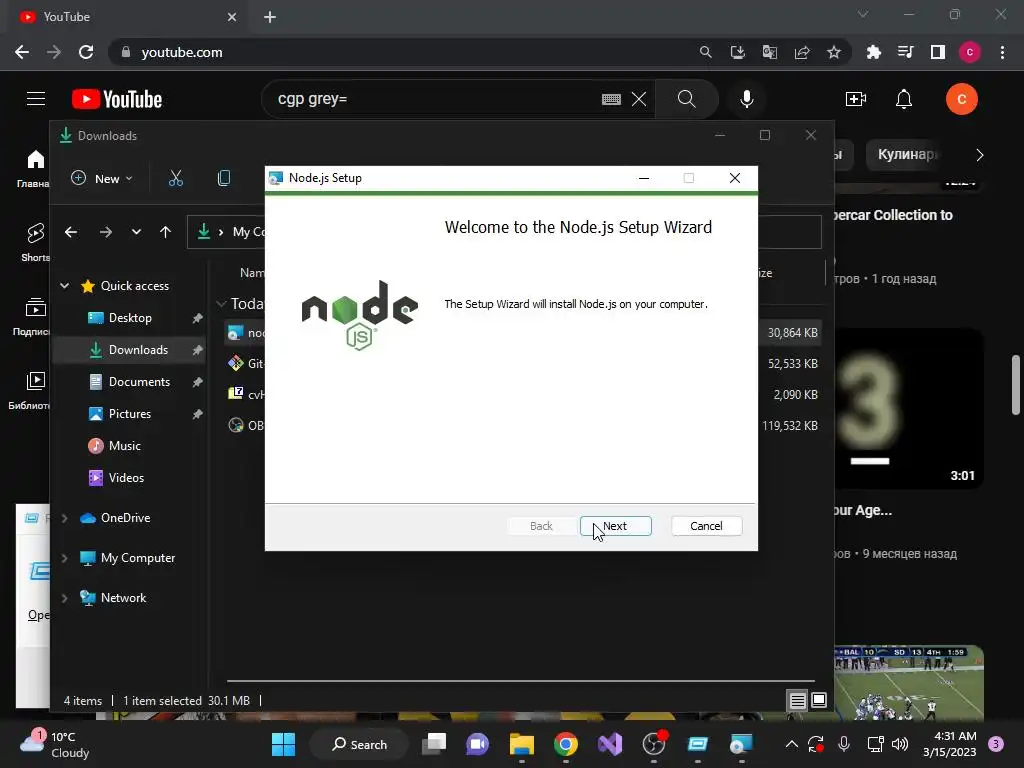Open video thumbnail with 3:01 duration

[x=909, y=408]
